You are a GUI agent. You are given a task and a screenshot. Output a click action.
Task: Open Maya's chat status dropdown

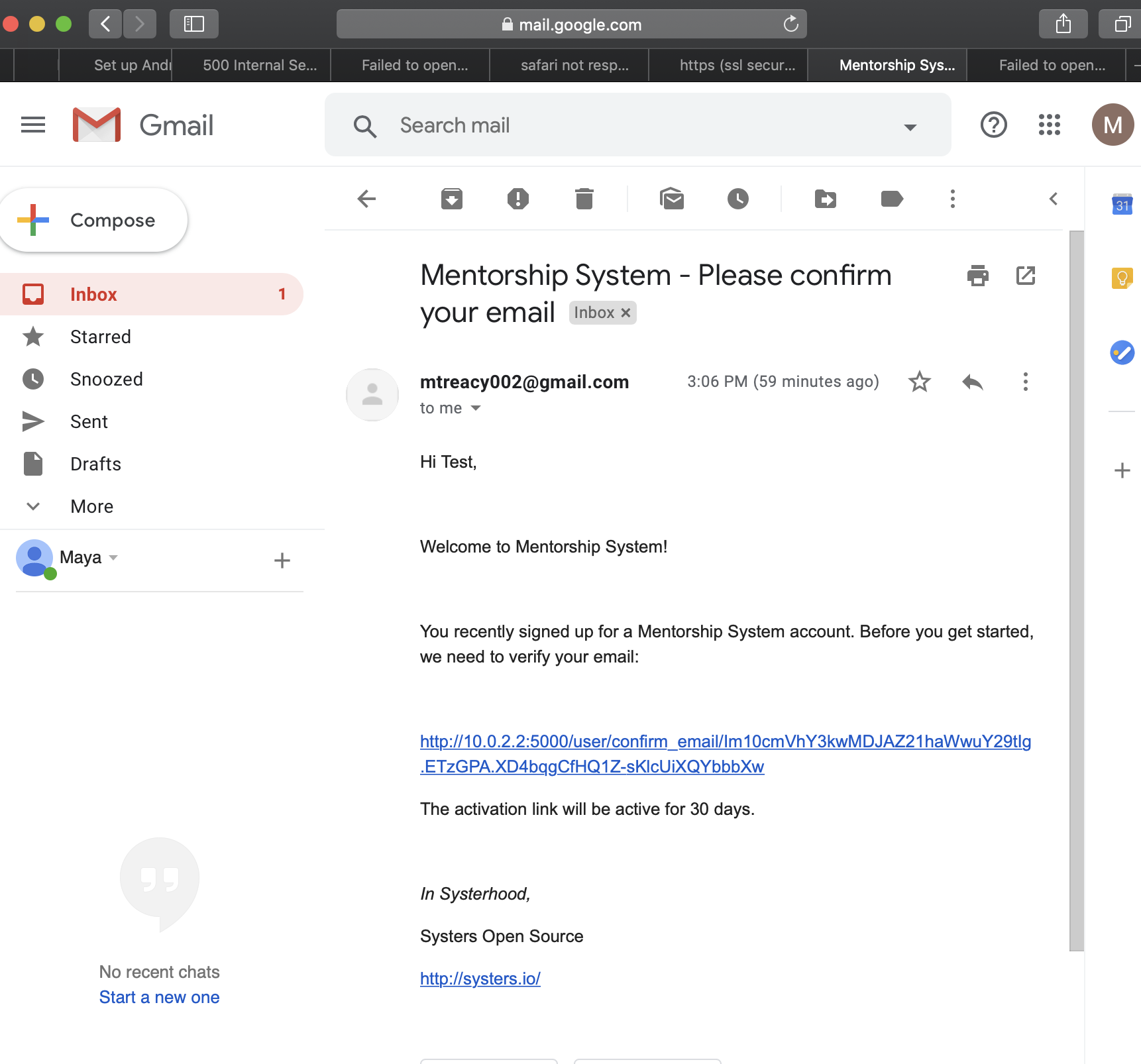(x=113, y=558)
